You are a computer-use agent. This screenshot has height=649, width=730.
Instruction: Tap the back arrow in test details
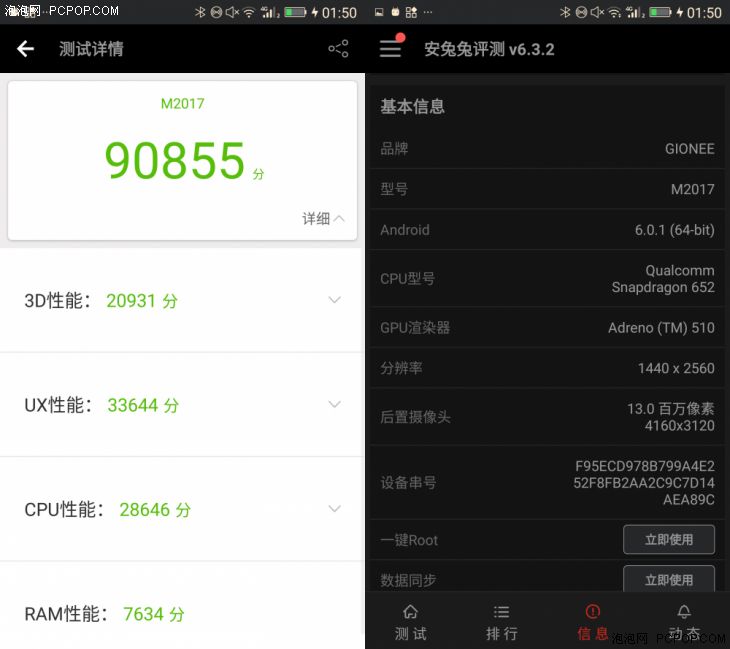[x=26, y=48]
